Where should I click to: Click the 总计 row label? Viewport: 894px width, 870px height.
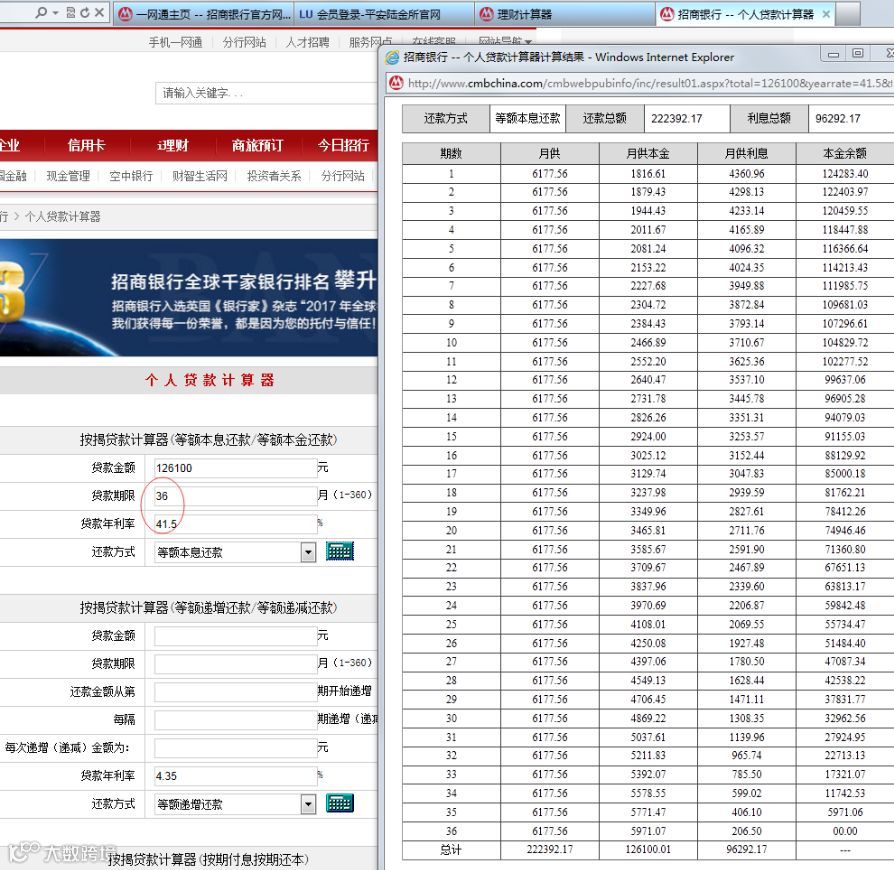[x=451, y=849]
